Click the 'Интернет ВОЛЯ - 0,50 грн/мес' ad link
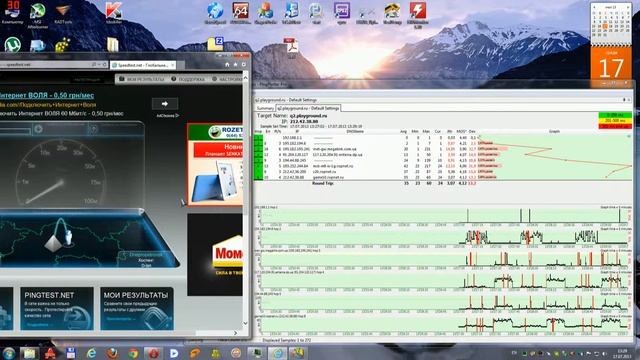 [47, 95]
